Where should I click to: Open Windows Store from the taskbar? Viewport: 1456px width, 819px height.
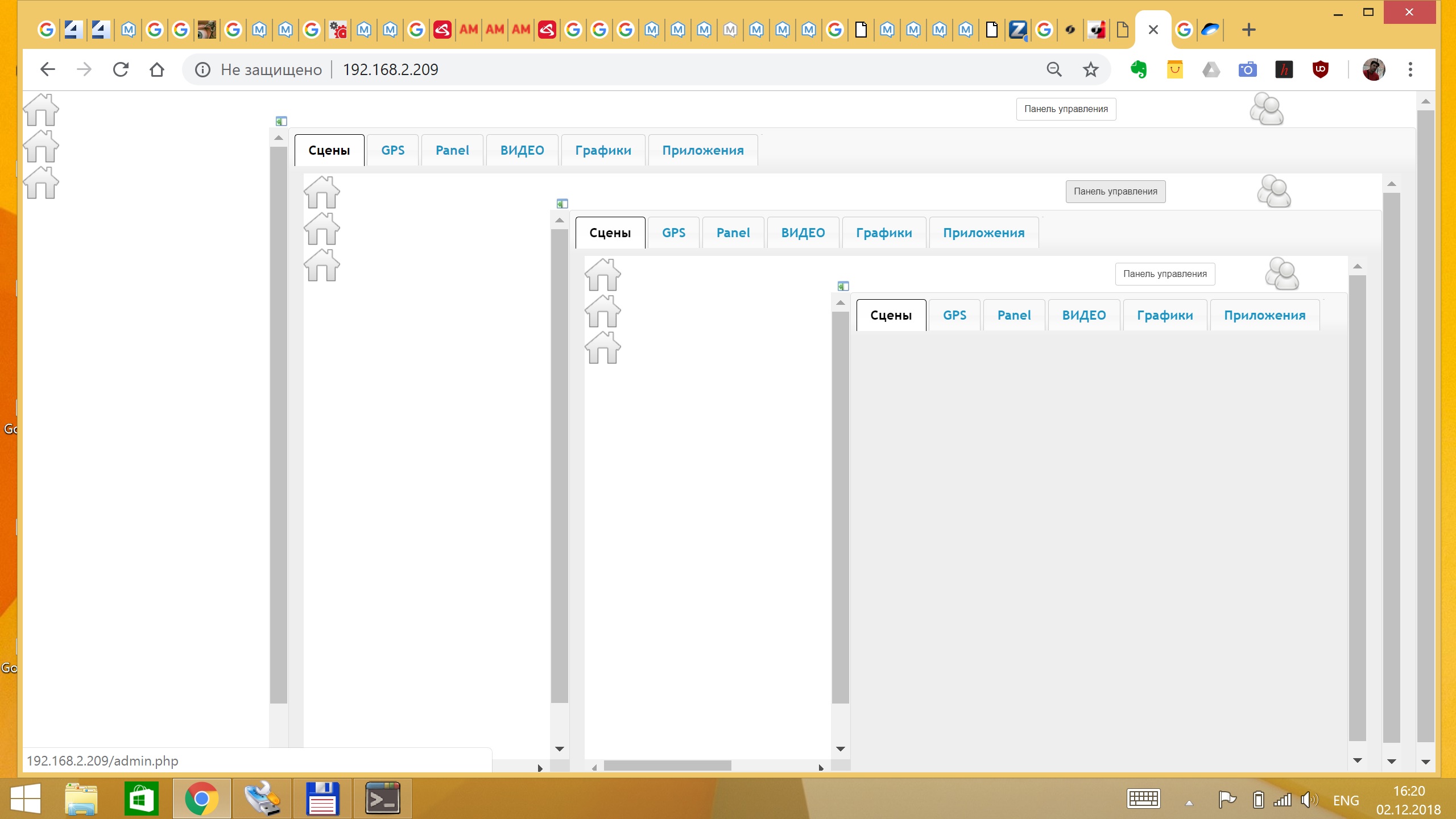point(141,799)
